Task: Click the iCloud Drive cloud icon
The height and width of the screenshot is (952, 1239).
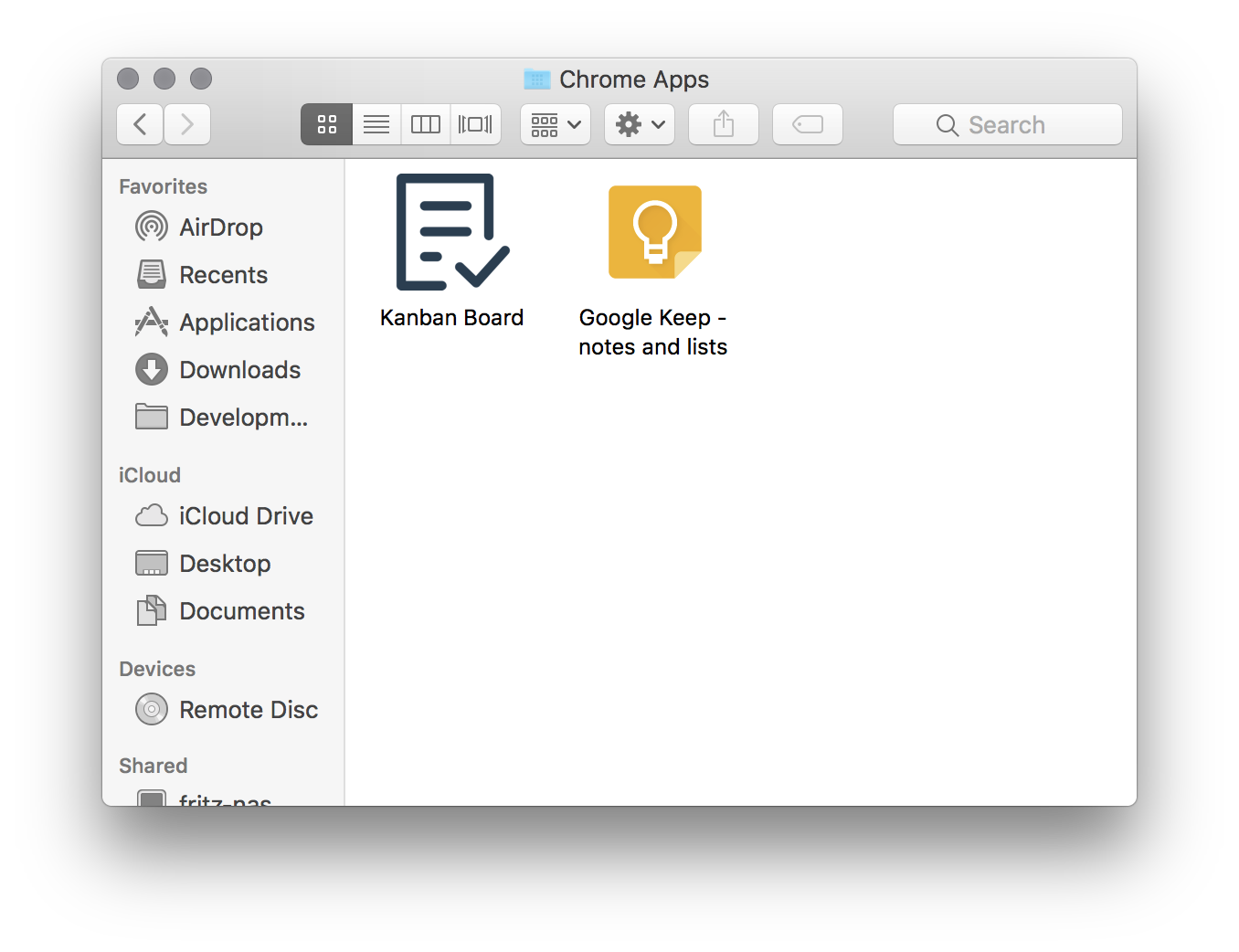Action: (x=152, y=516)
